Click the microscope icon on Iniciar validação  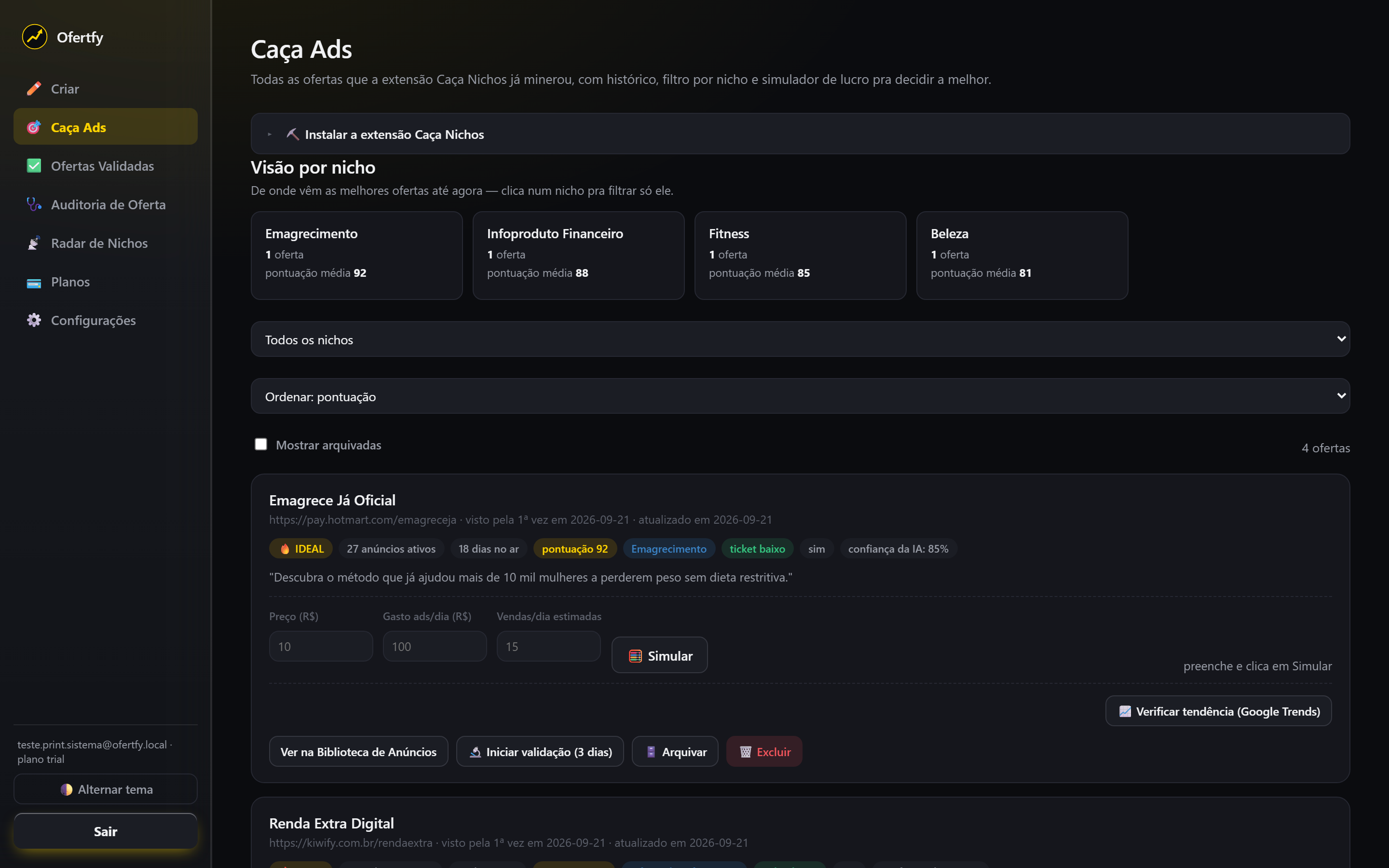tap(475, 751)
